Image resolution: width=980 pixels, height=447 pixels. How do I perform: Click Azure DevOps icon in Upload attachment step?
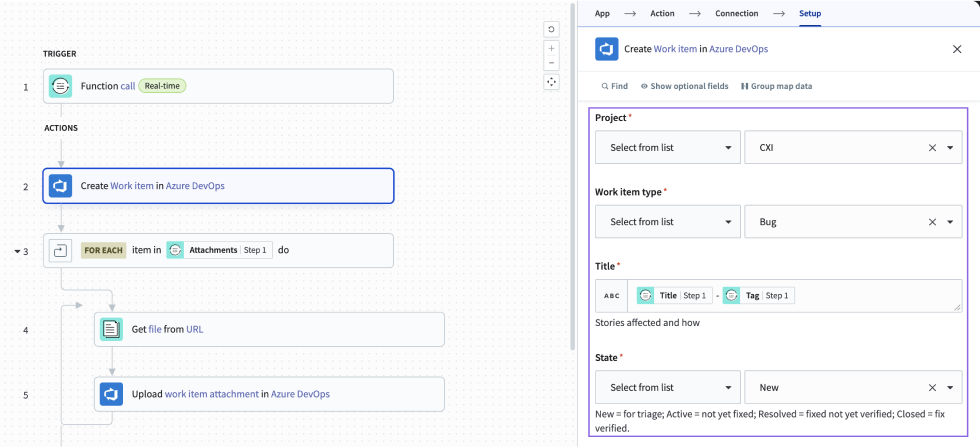click(112, 394)
